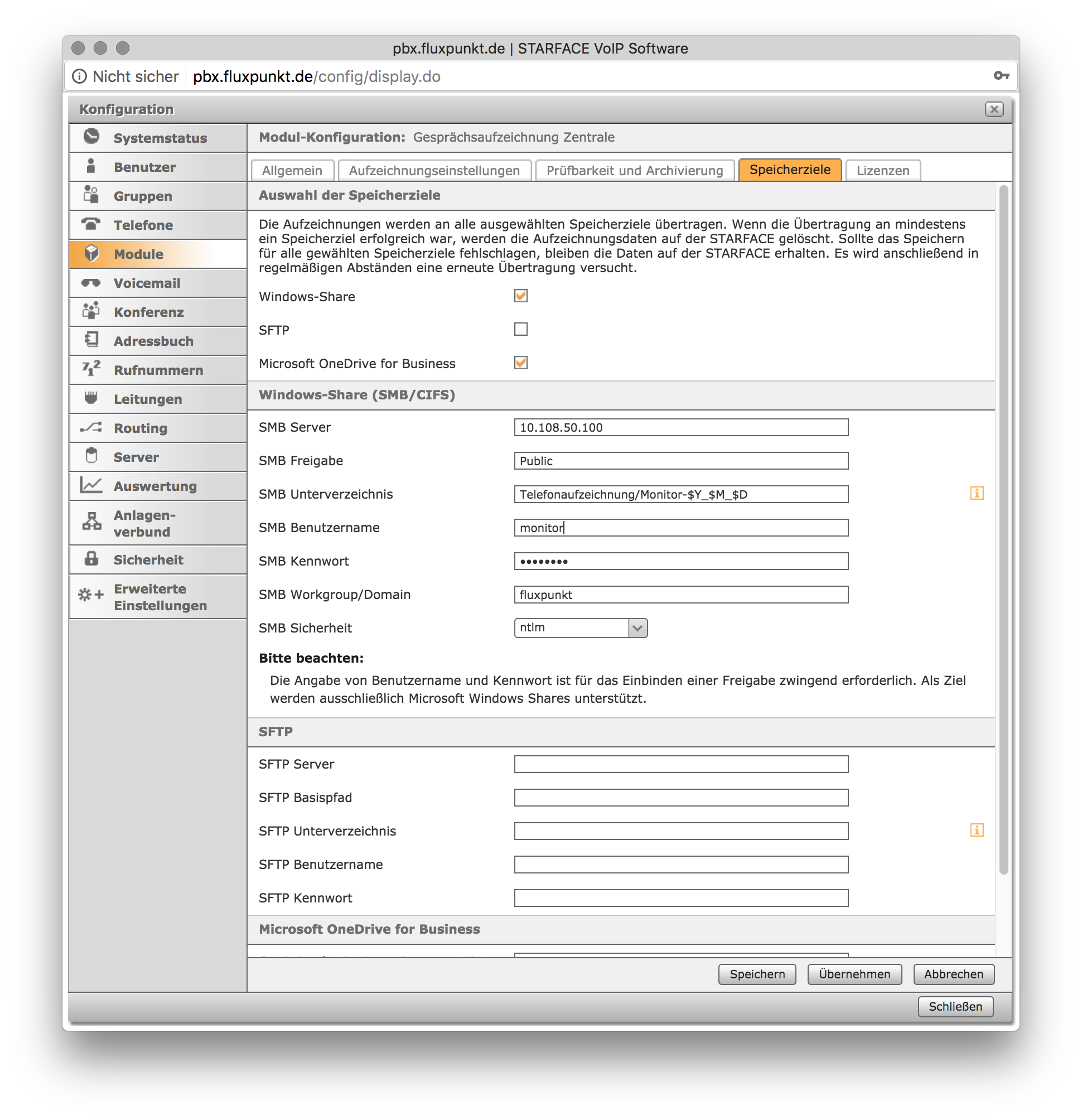Click the SFTP Unterverzeichnis field
1082x1120 pixels.
[682, 832]
